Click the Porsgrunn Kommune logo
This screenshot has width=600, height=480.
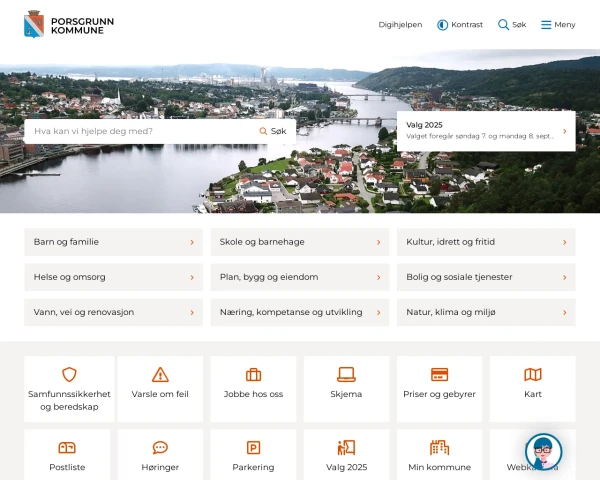coord(63,24)
